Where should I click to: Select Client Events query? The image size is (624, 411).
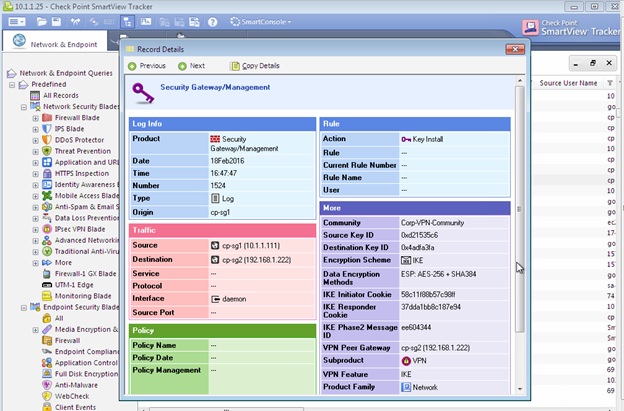(x=75, y=407)
